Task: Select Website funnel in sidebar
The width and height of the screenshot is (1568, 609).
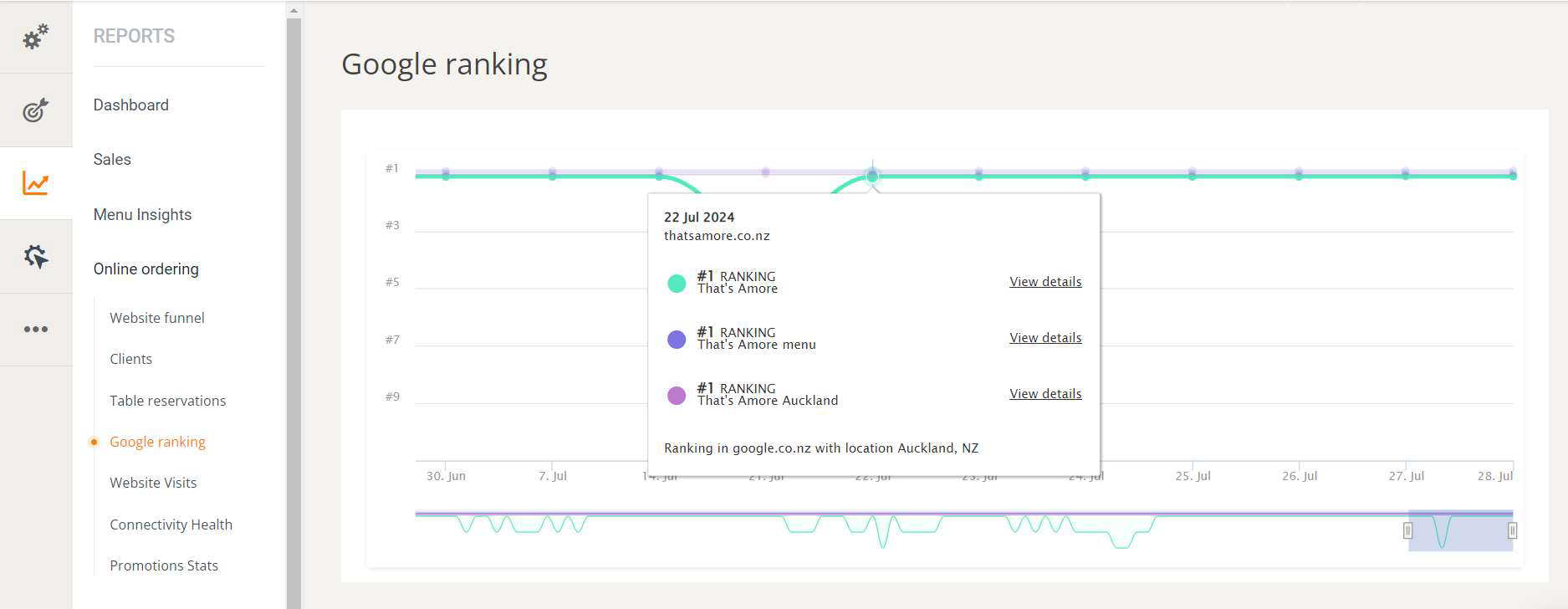Action: [x=156, y=318]
